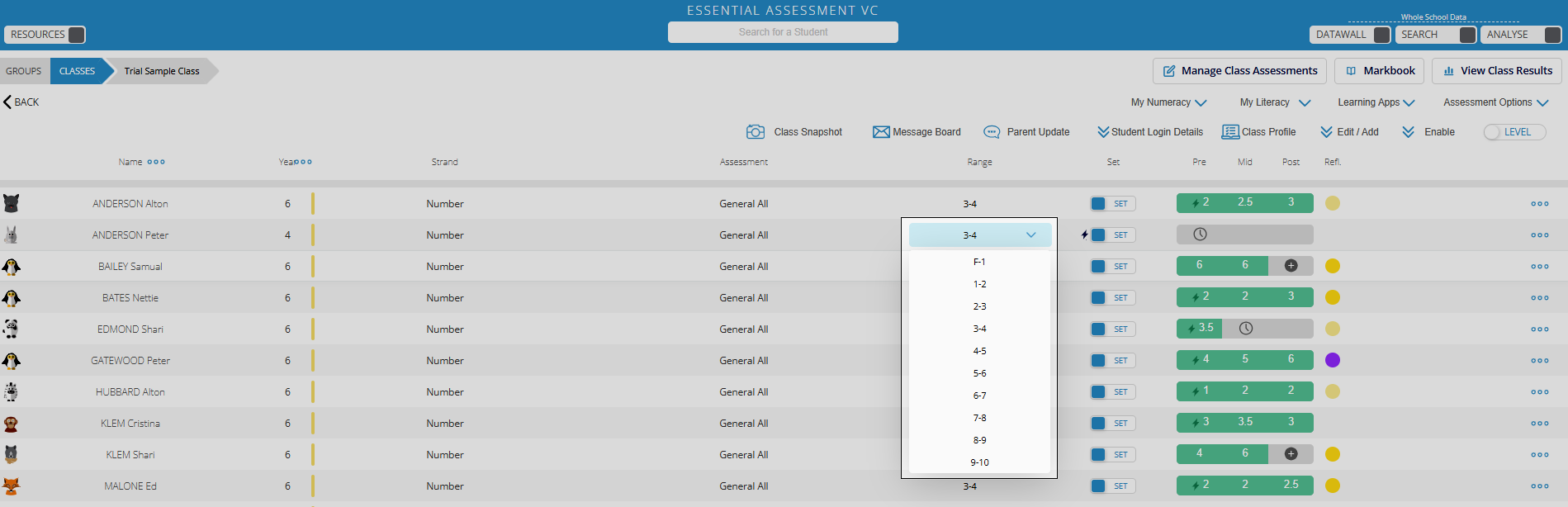The image size is (1568, 507).
Task: Click the plus icon in BAILEY Samual's Post column
Action: point(1291,266)
